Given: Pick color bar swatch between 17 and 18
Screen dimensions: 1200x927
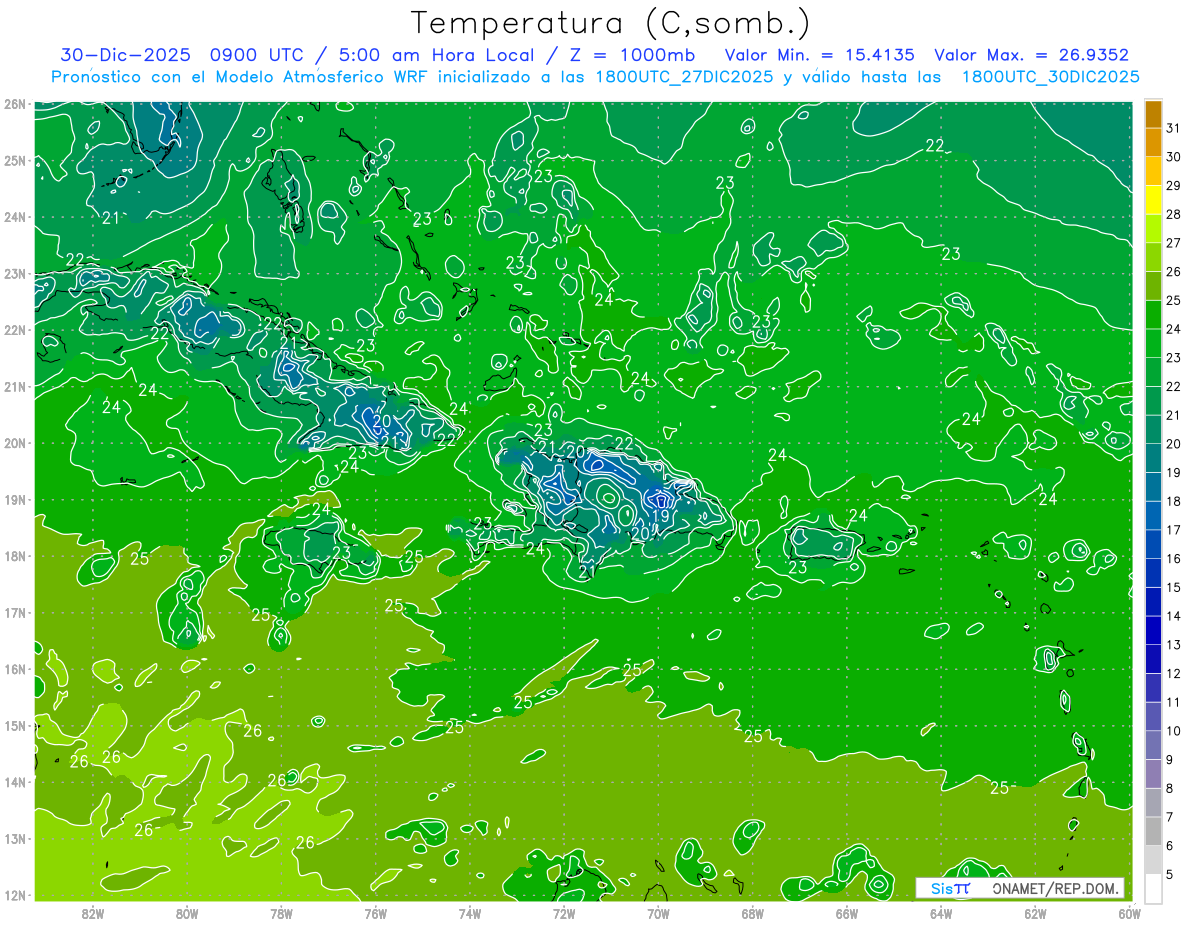Looking at the screenshot, I should coord(1153,515).
